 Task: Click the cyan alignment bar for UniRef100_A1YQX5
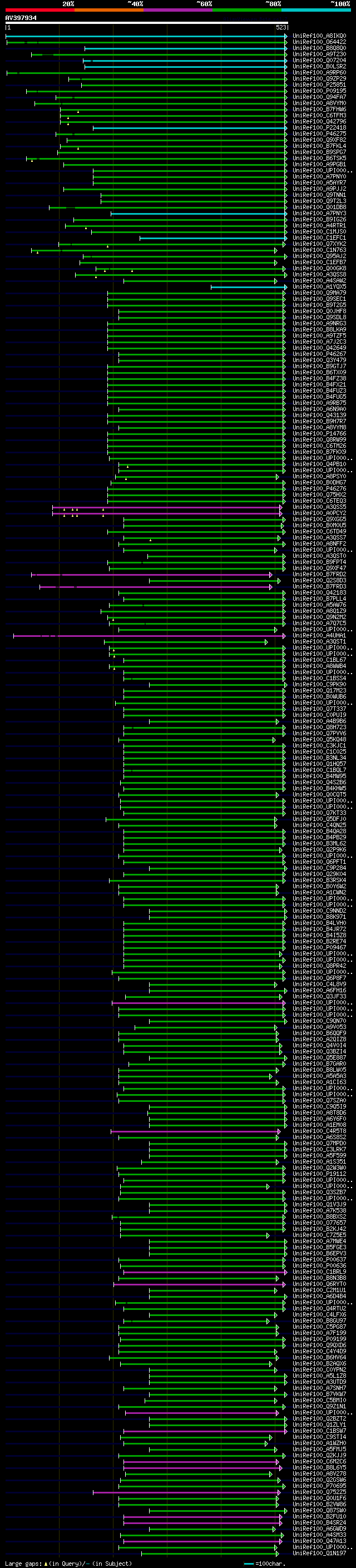pyautogui.click(x=249, y=286)
